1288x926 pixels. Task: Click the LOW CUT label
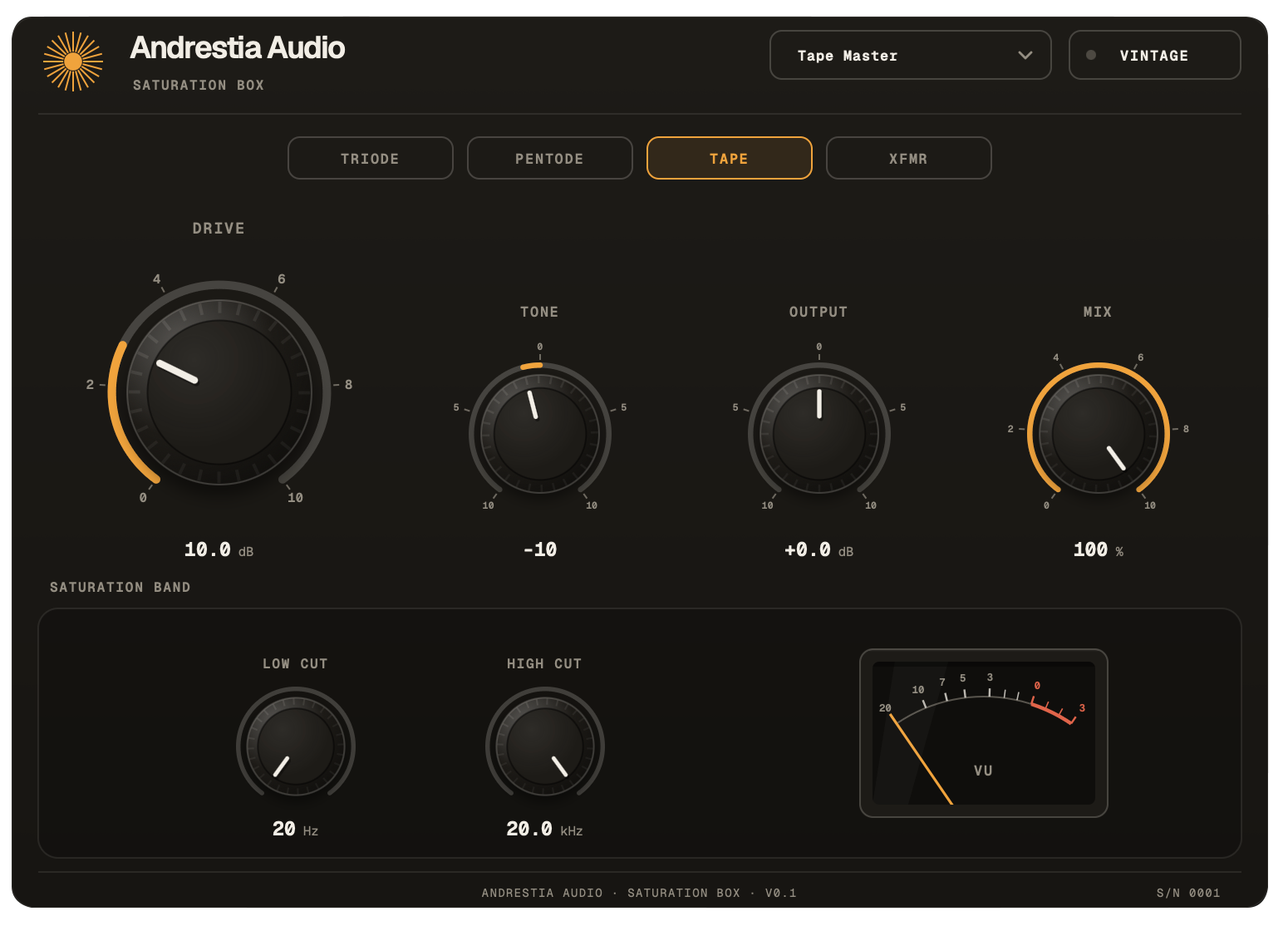point(295,663)
